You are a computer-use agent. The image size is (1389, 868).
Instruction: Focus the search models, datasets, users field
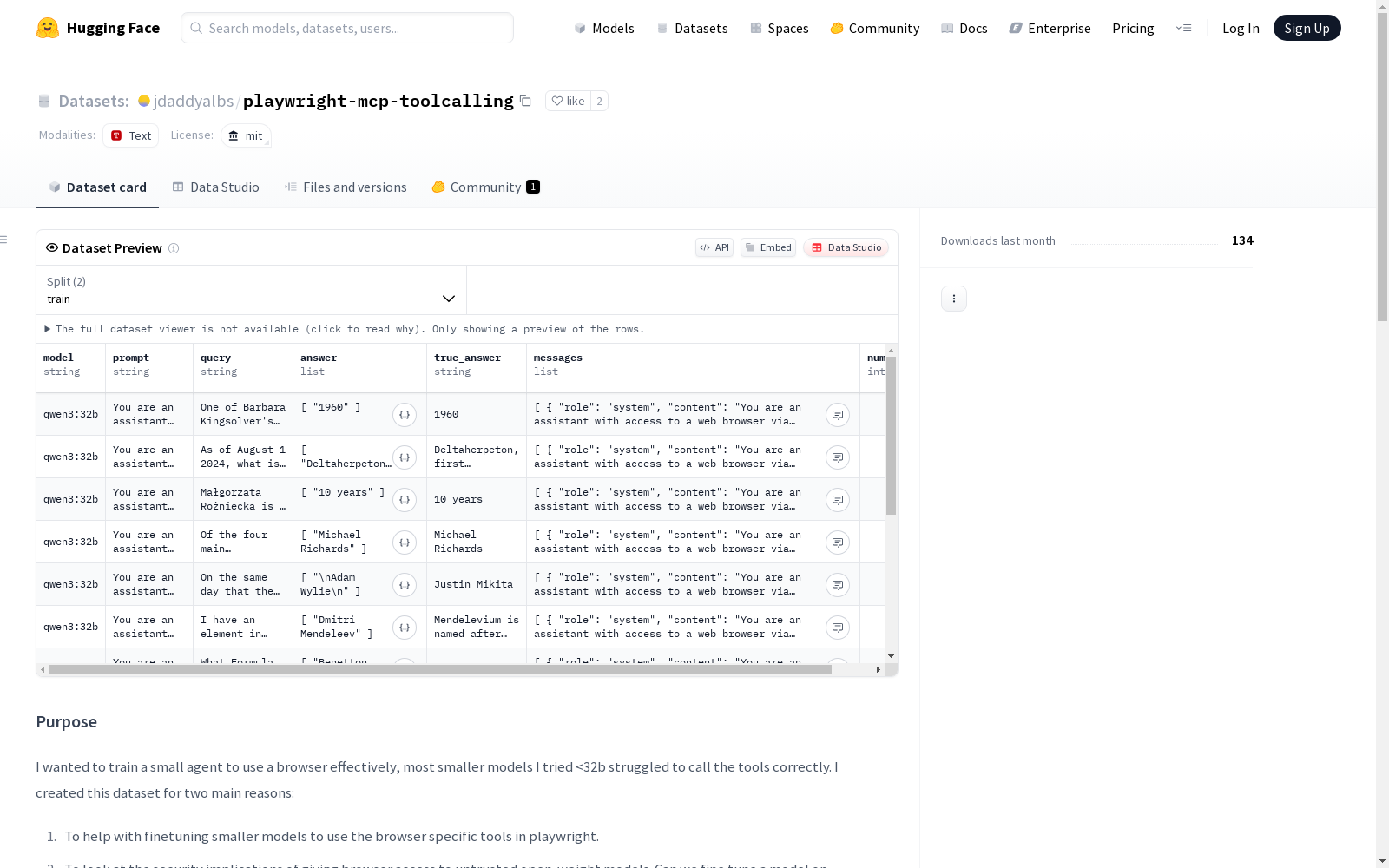pyautogui.click(x=347, y=28)
